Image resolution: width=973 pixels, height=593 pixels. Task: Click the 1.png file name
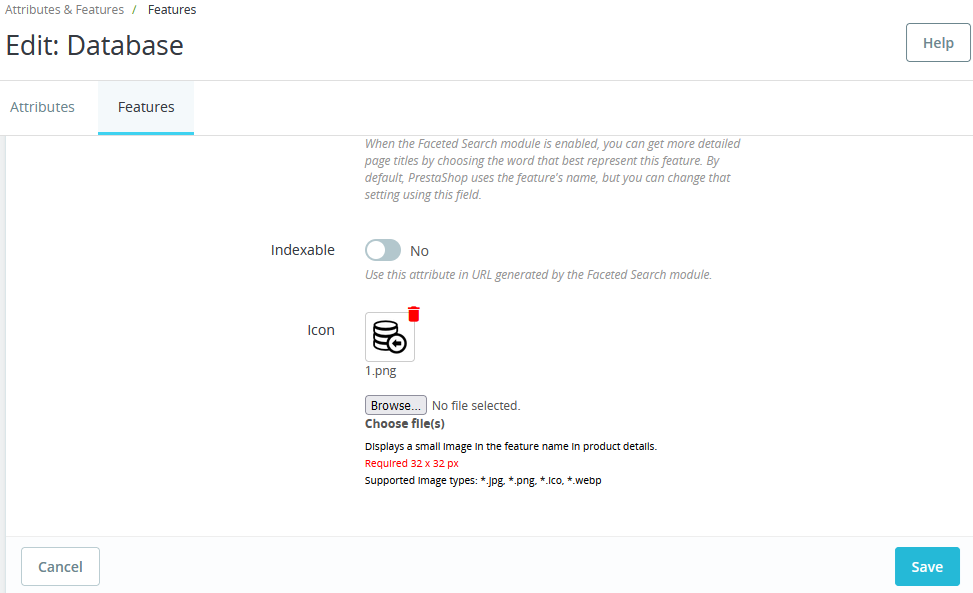[x=380, y=371]
